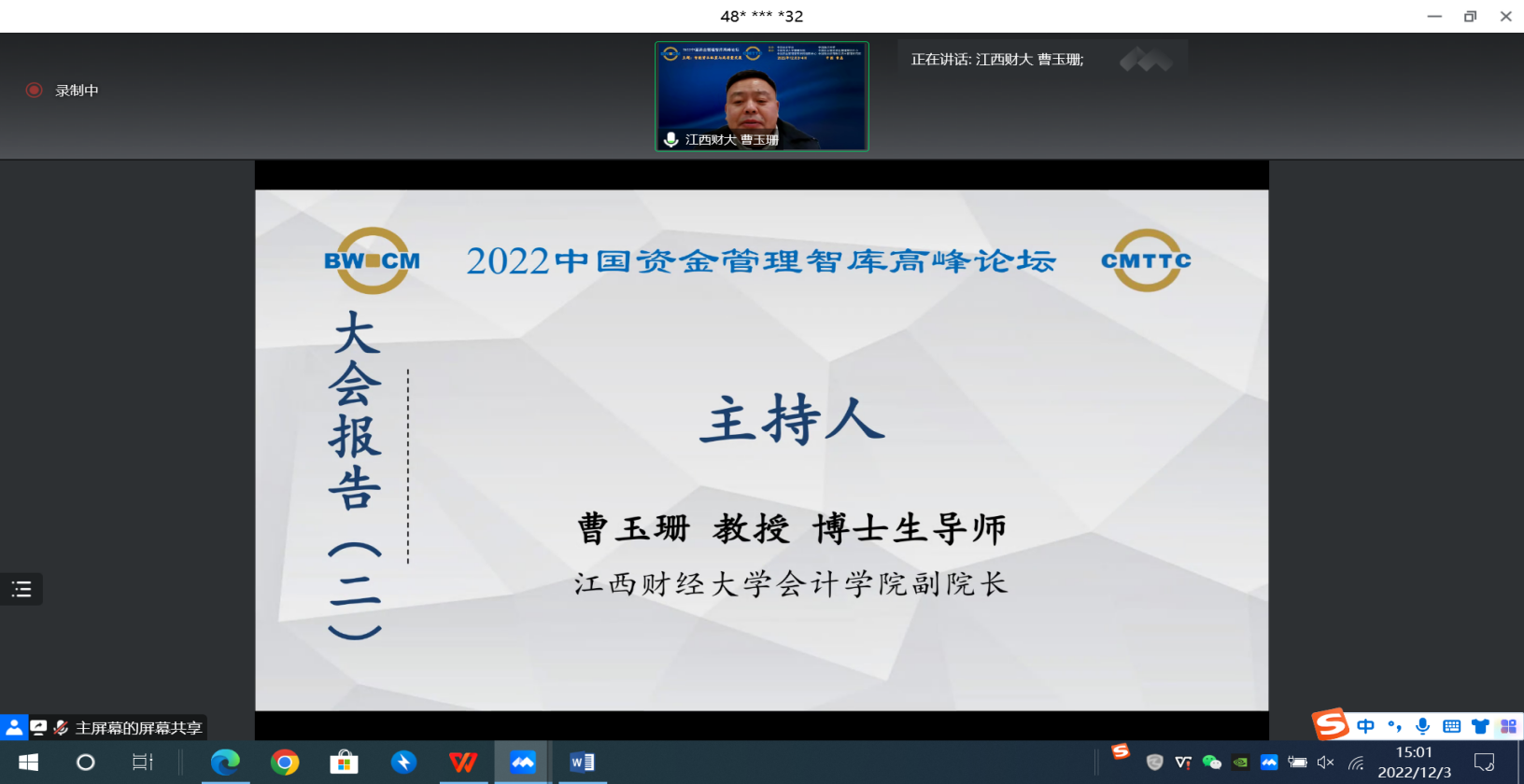Viewport: 1524px width, 784px height.
Task: Click the '主持人' heading on slide
Action: click(792, 419)
